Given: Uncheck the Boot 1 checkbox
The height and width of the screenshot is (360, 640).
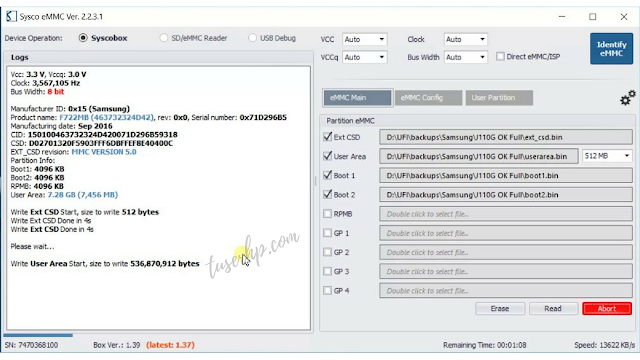Looking at the screenshot, I should tap(327, 175).
